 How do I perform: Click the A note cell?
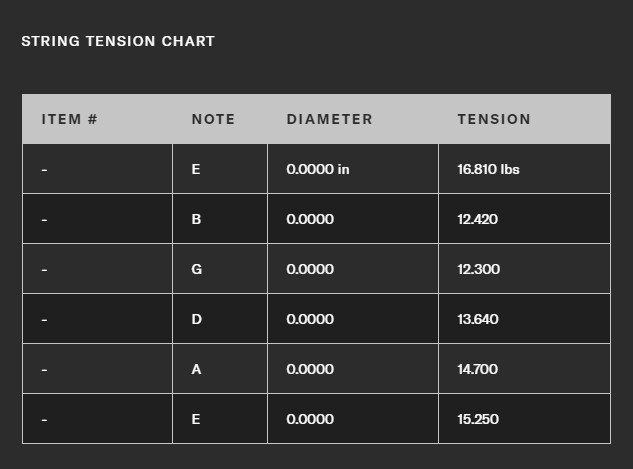(196, 369)
